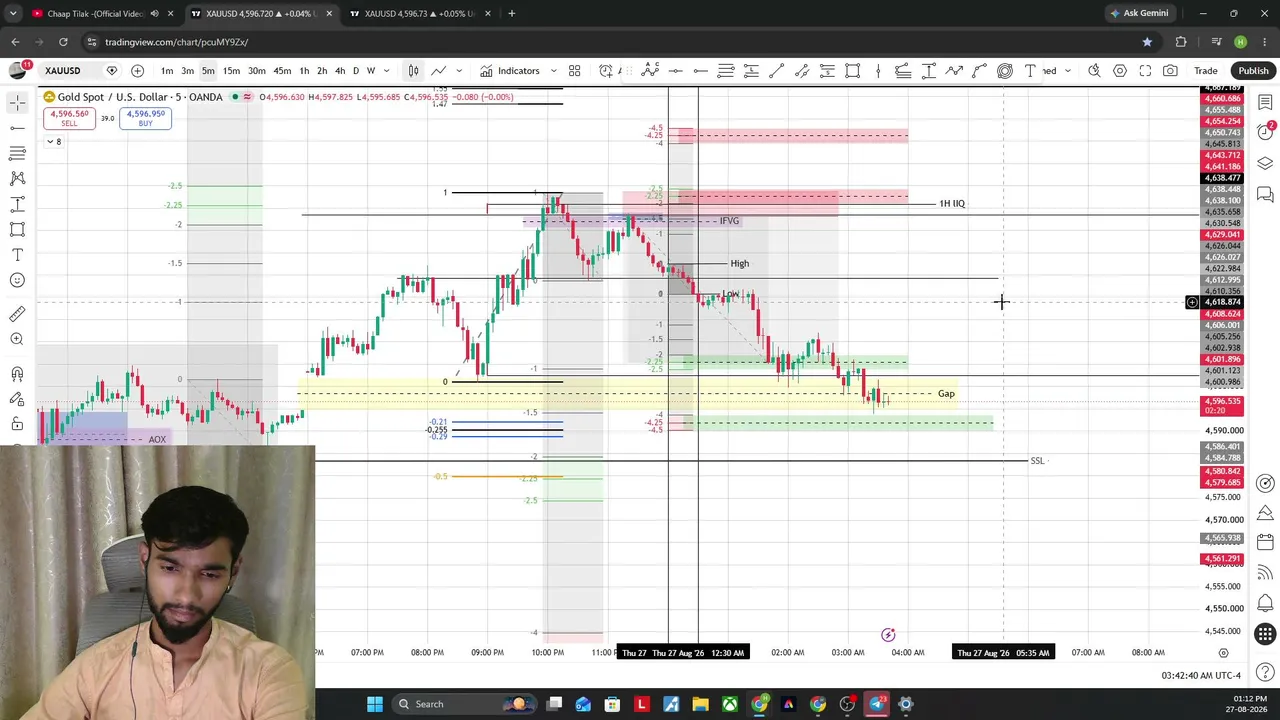Select the Zoom In tool in left sidebar
This screenshot has width=1280, height=720.
click(17, 340)
